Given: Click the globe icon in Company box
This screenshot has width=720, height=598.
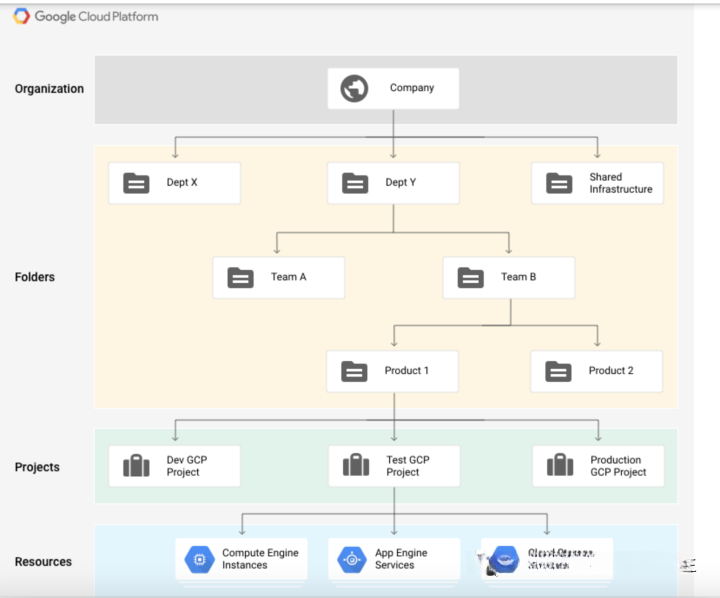Looking at the screenshot, I should tap(354, 88).
